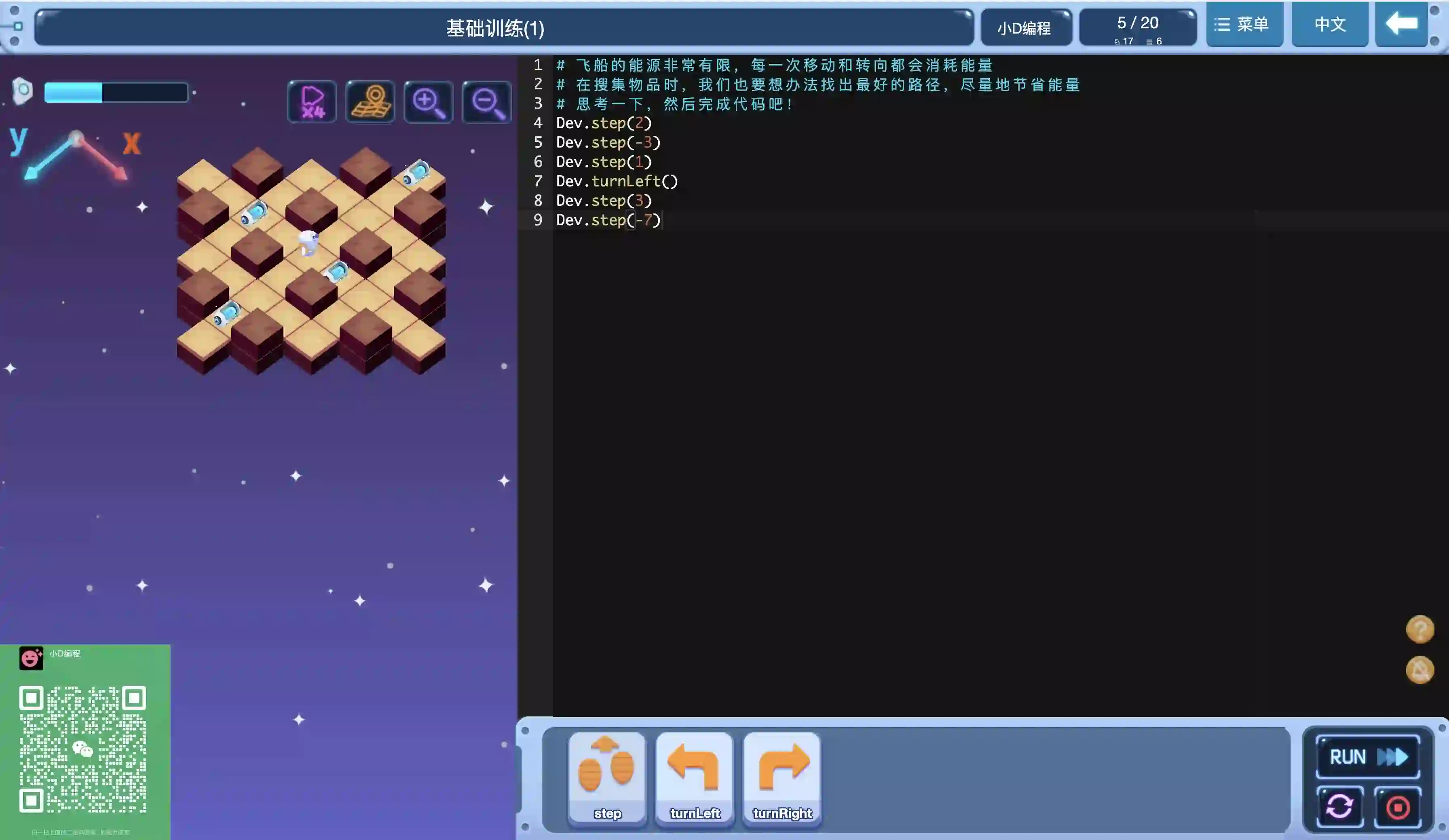
Task: Open the 菜单 menu
Action: pyautogui.click(x=1244, y=24)
